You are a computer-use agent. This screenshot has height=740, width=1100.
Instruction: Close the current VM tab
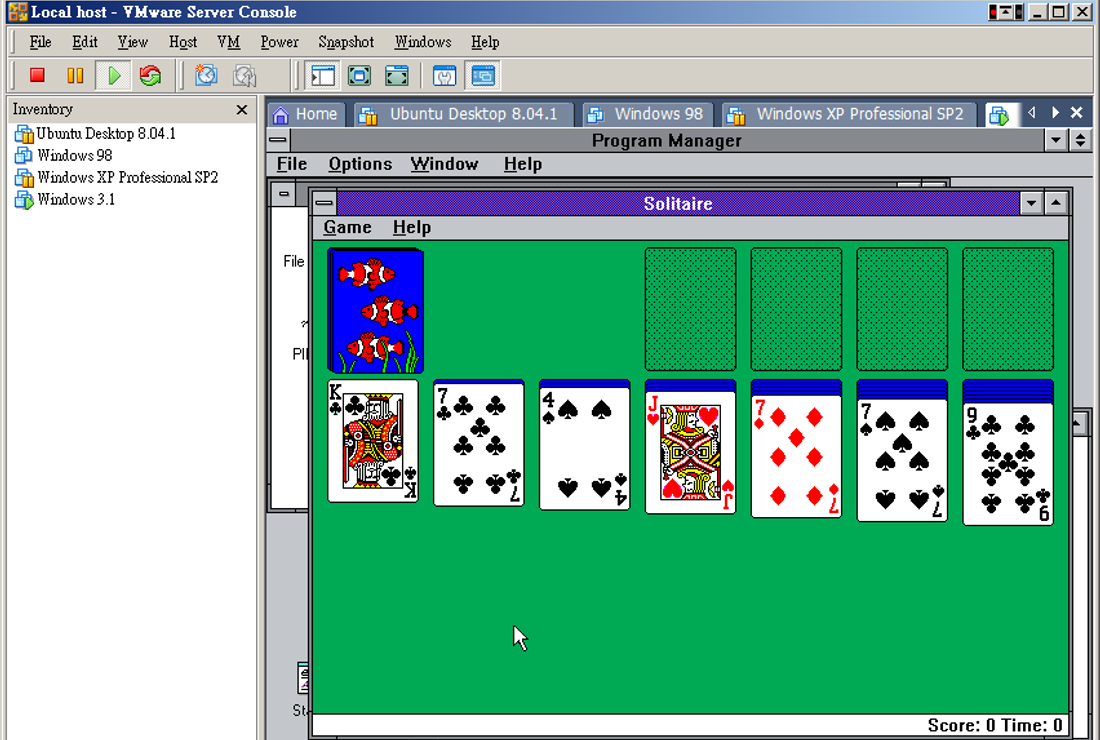1077,112
